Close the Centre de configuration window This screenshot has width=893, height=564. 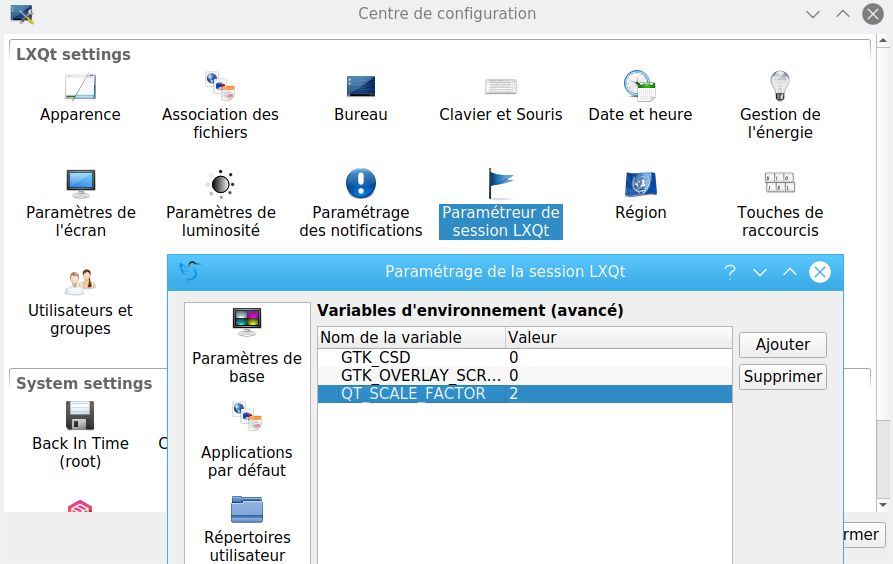click(872, 14)
